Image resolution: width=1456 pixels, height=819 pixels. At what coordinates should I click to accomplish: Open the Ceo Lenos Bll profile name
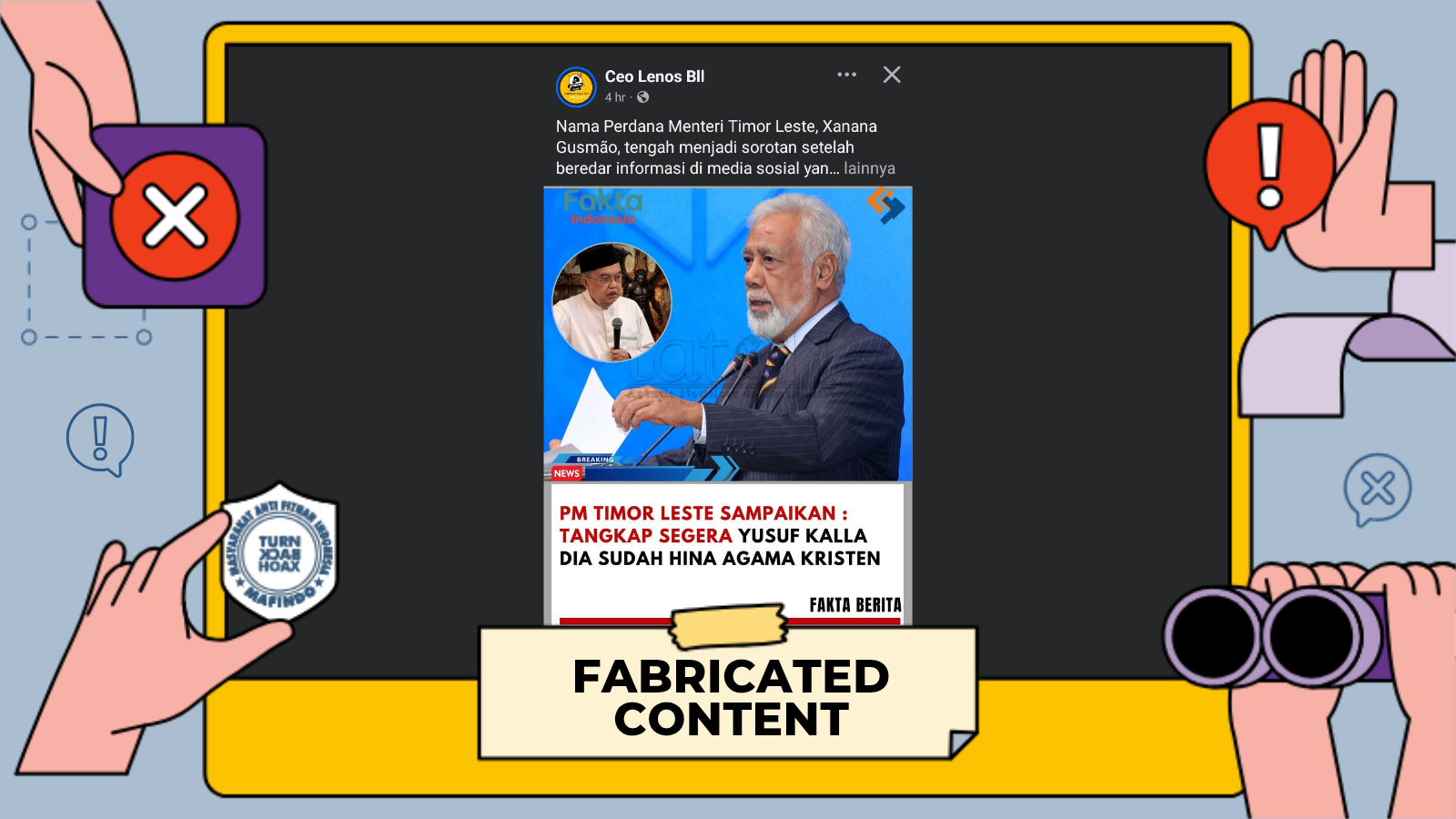click(654, 76)
